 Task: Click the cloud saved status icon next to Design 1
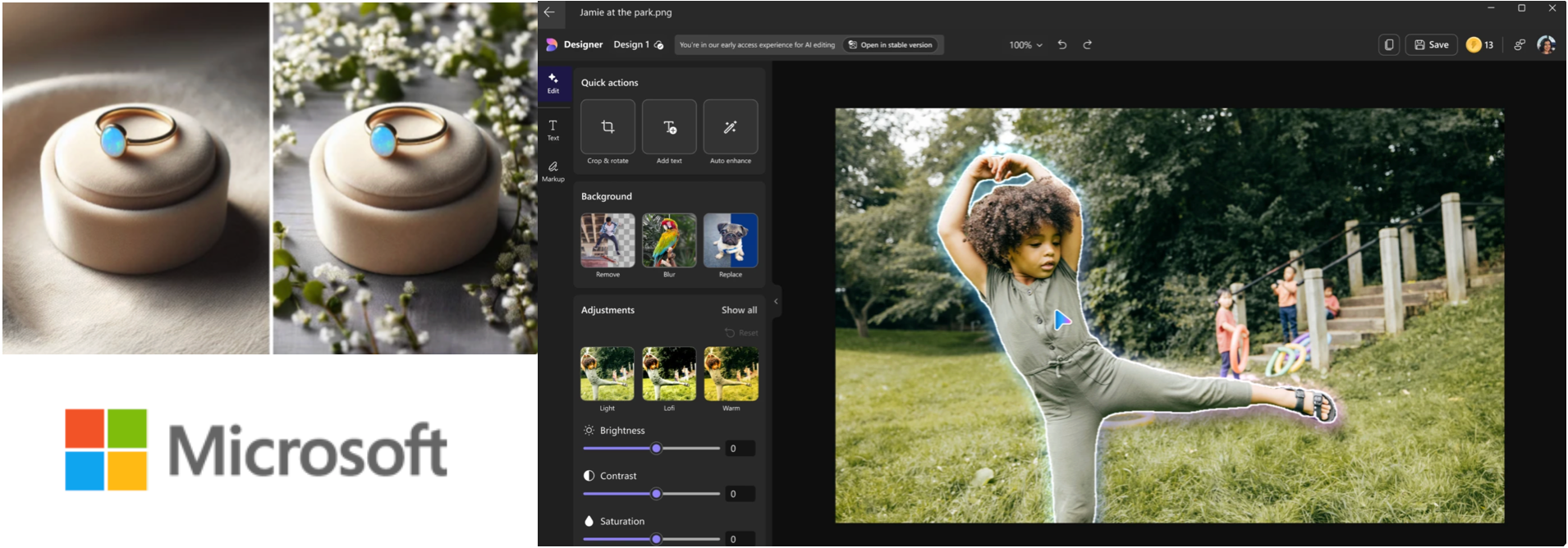tap(658, 45)
